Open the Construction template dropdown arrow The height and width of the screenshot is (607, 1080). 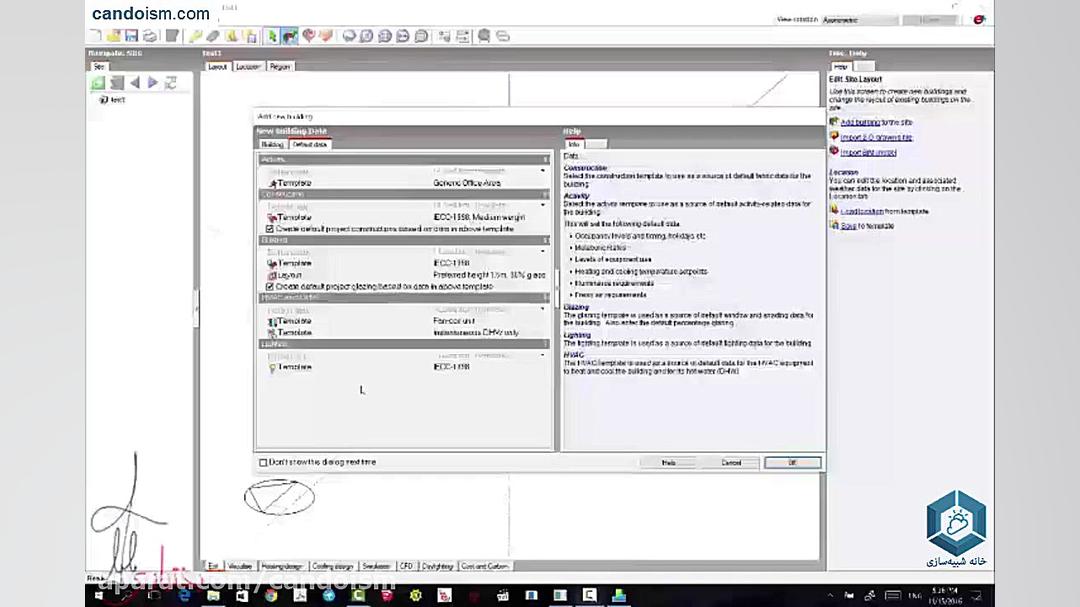(543, 205)
